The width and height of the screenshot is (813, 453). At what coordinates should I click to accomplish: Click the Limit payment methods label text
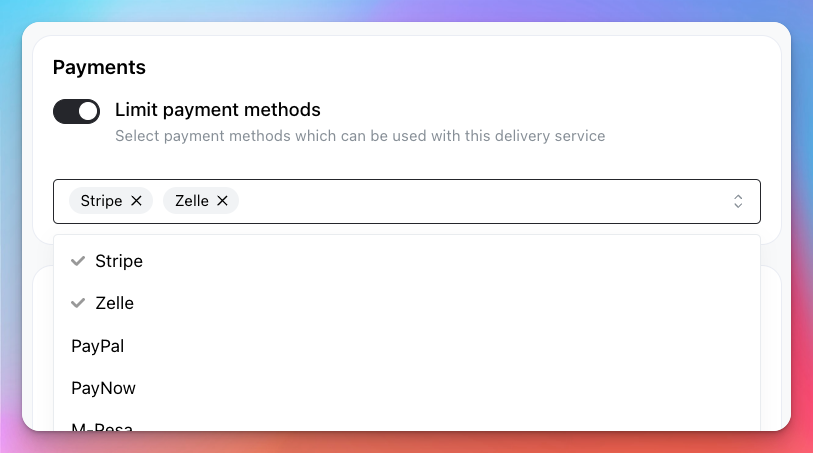pos(218,110)
